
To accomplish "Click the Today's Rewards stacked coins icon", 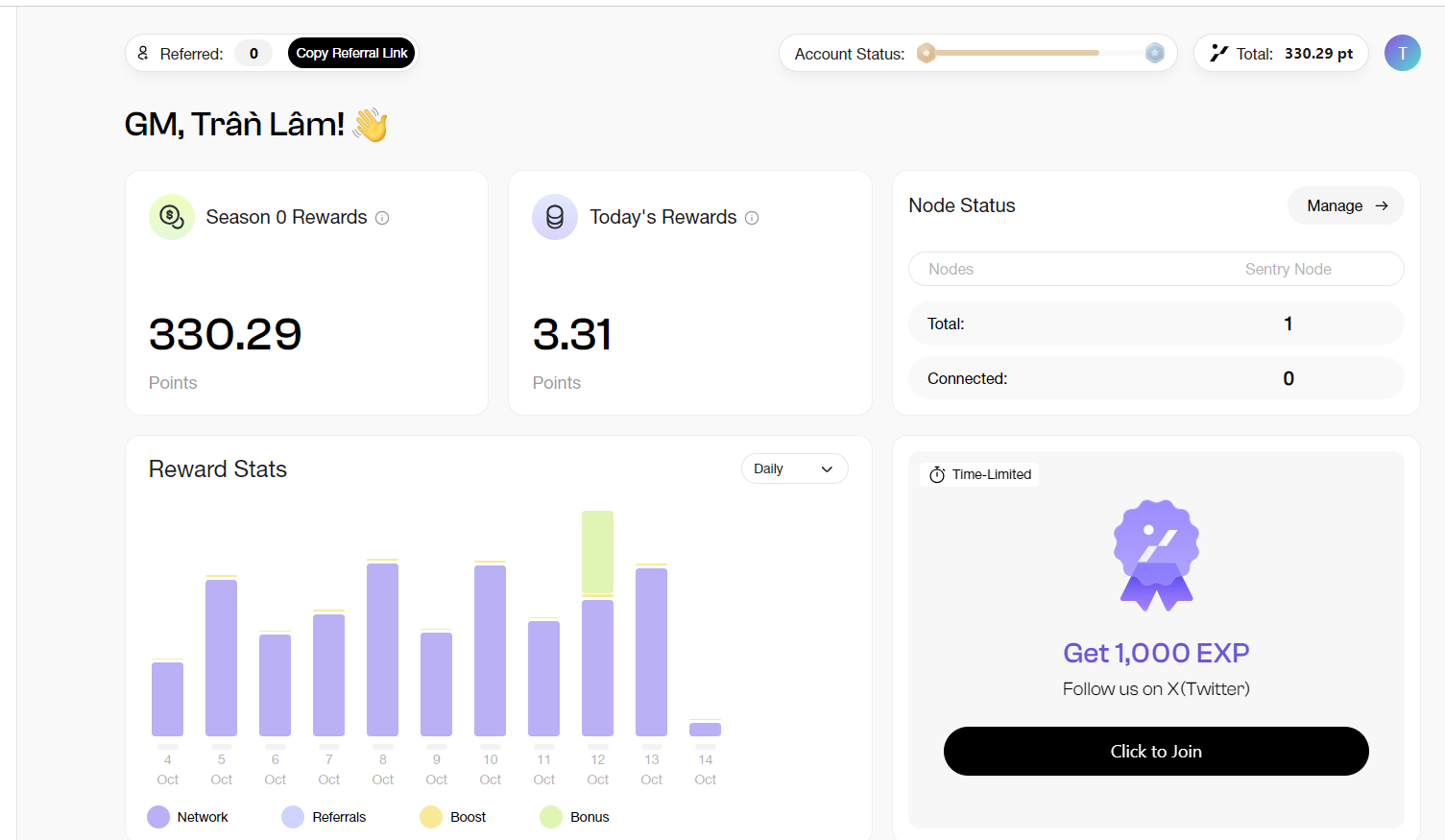I will click(555, 217).
